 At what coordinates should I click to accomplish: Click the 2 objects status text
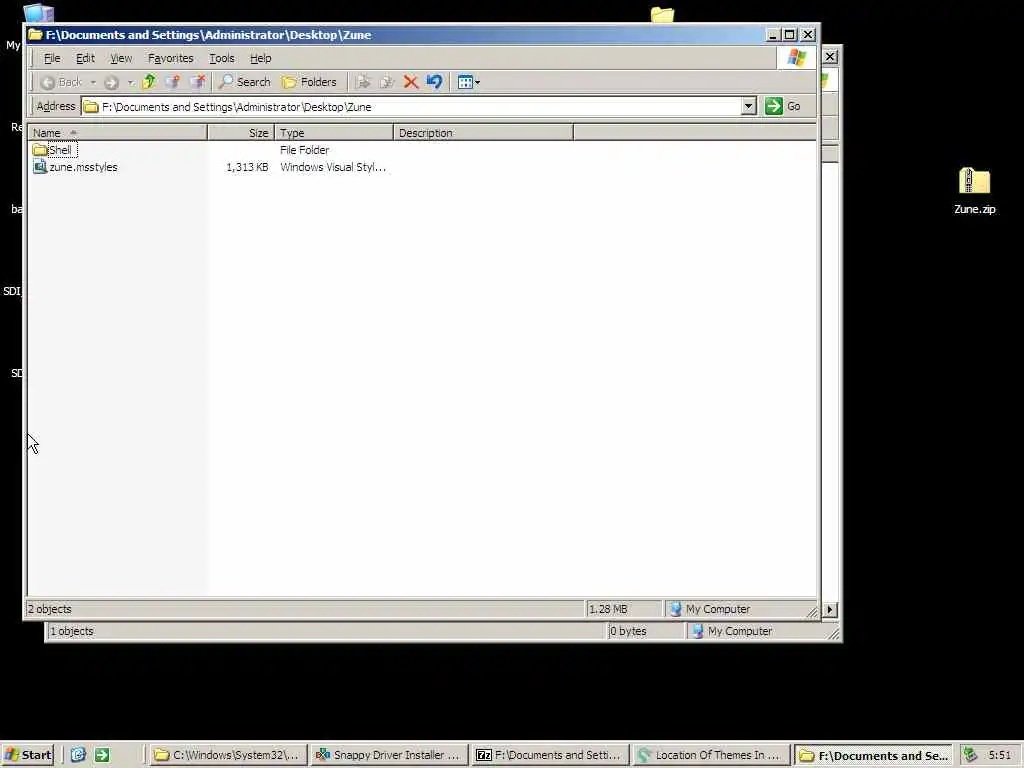coord(50,609)
